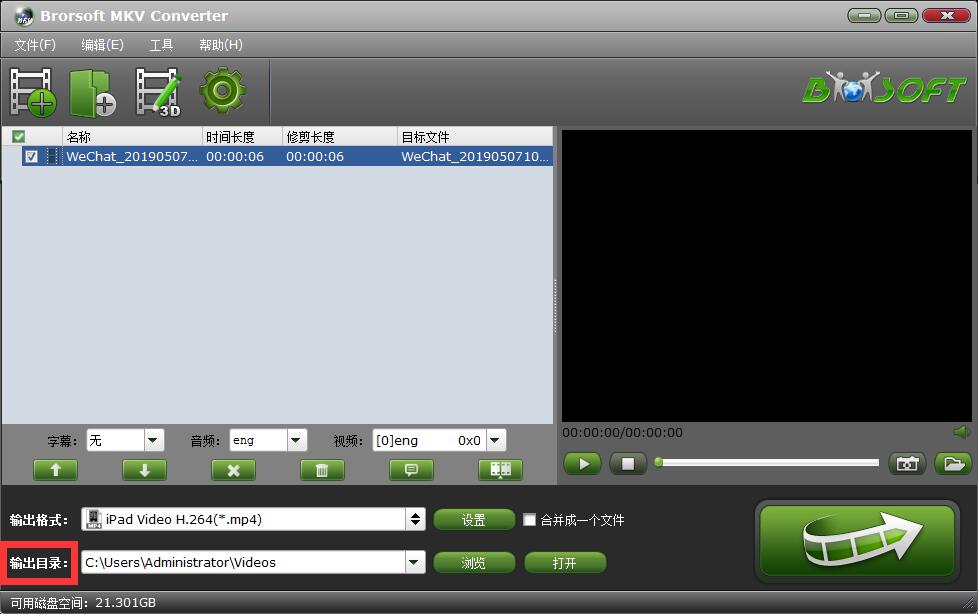Click the Add Video toolbar icon
This screenshot has height=614, width=978.
30,89
